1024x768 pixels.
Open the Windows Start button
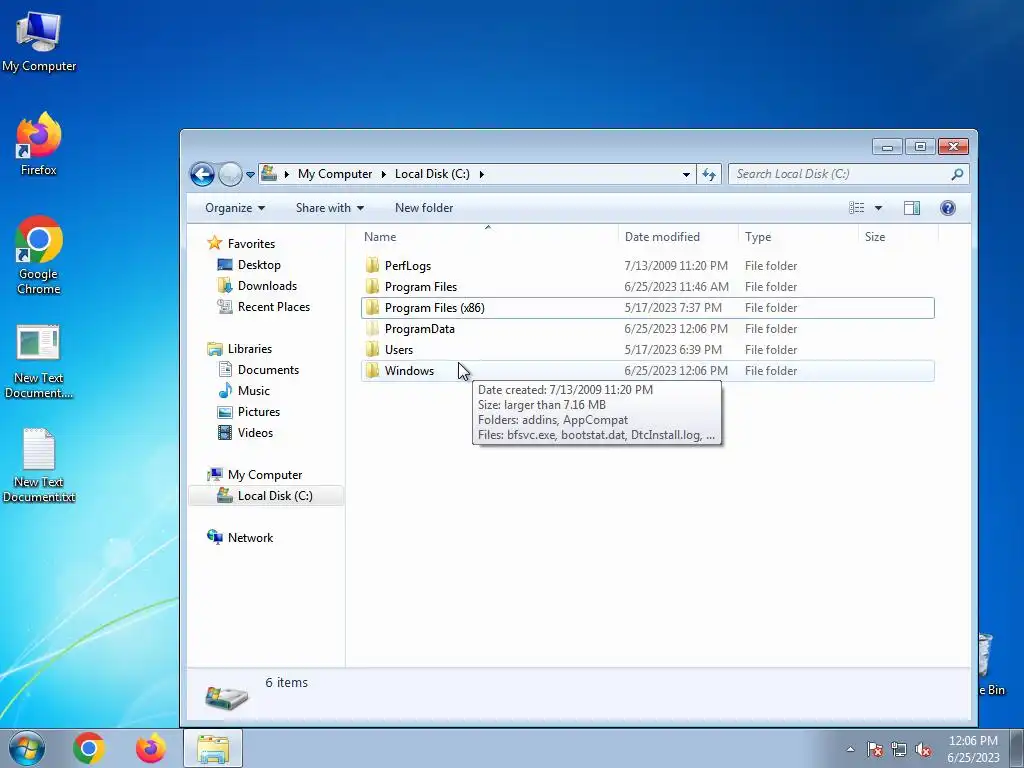point(25,748)
